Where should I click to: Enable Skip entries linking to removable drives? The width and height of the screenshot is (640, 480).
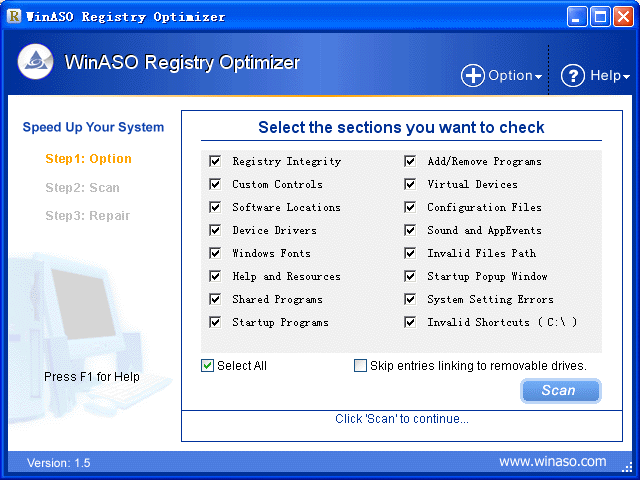point(360,365)
